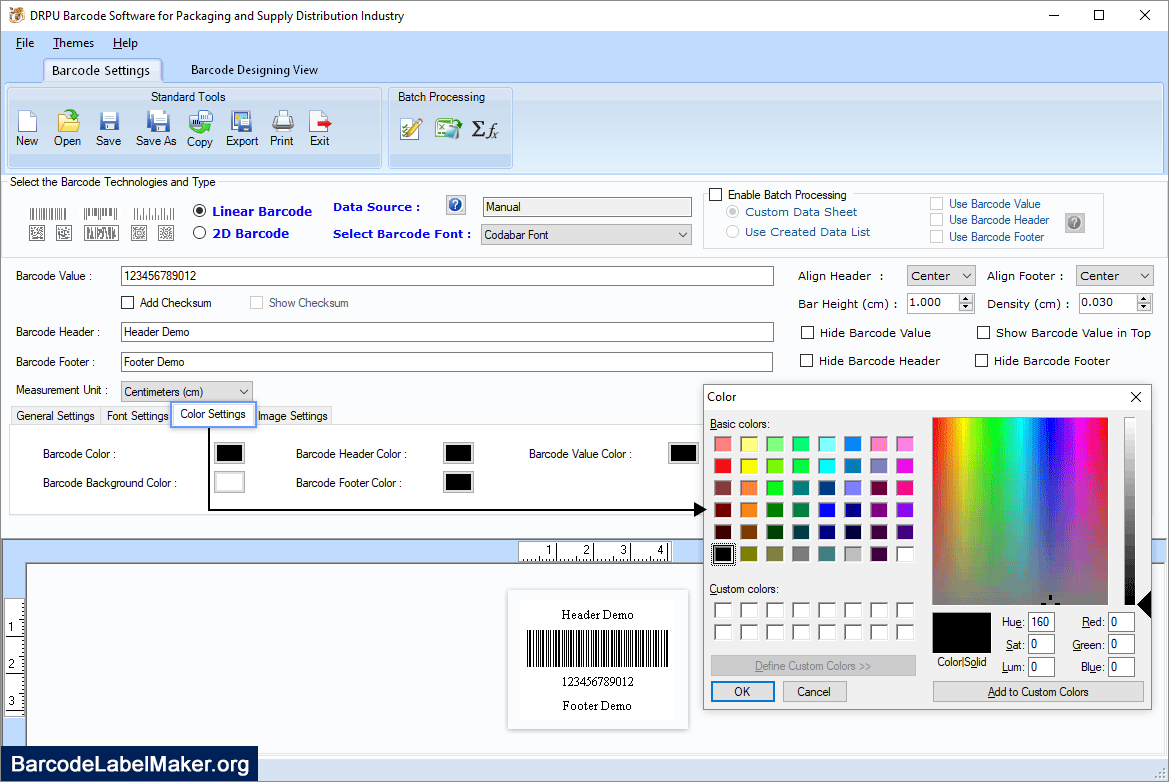Click the Exit icon
Viewport: 1169px width, 782px height.
(x=320, y=128)
